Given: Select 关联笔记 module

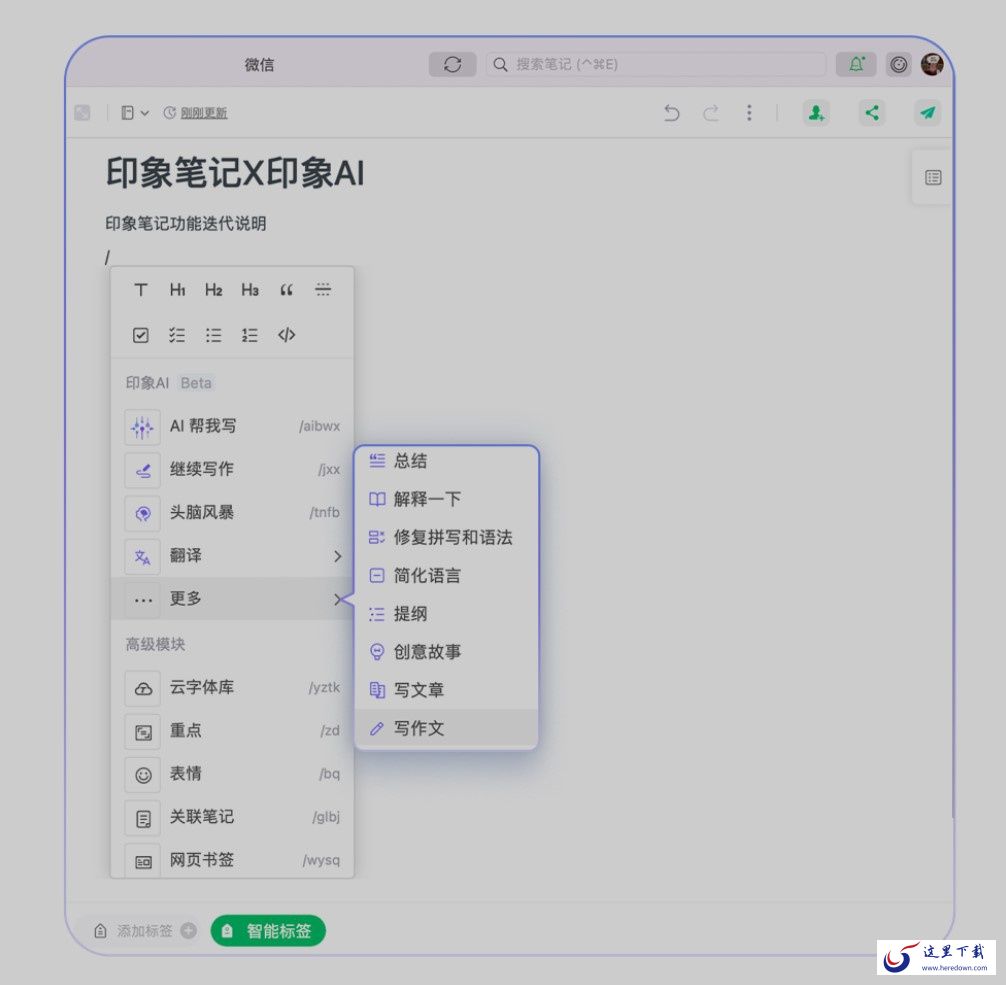Looking at the screenshot, I should (232, 817).
